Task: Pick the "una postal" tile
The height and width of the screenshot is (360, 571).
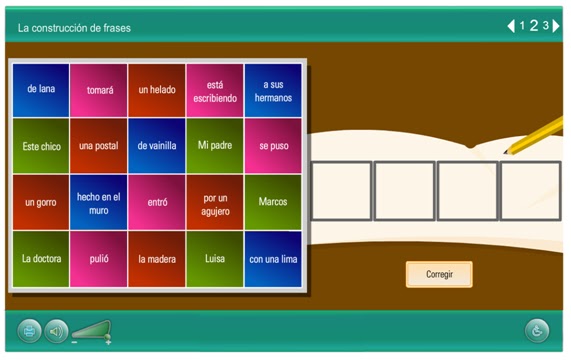Action: [x=99, y=146]
